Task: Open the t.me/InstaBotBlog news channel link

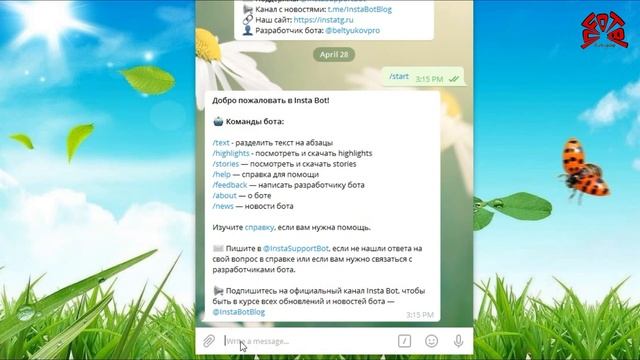Action: tap(360, 9)
